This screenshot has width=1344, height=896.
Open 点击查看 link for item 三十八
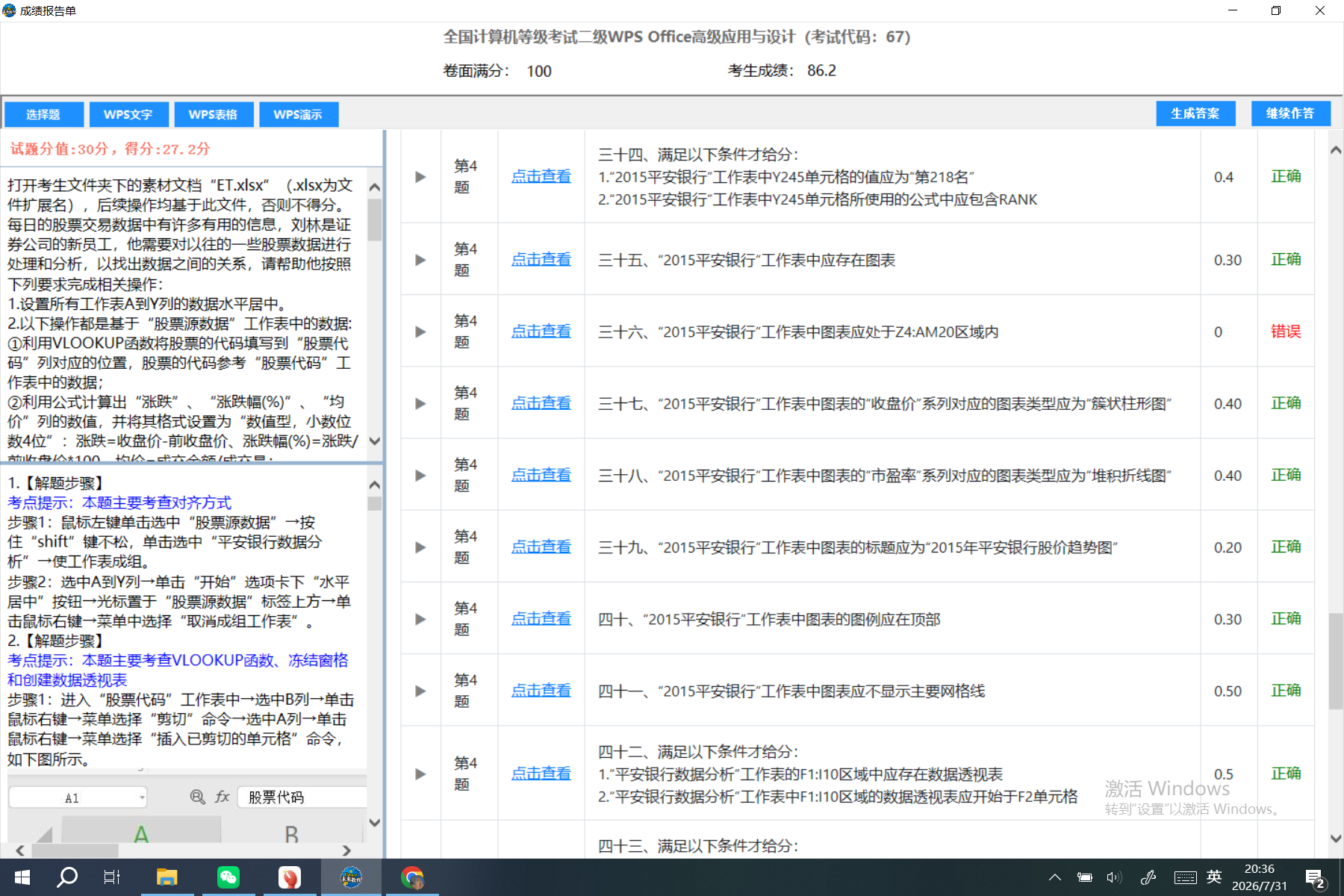[x=541, y=475]
